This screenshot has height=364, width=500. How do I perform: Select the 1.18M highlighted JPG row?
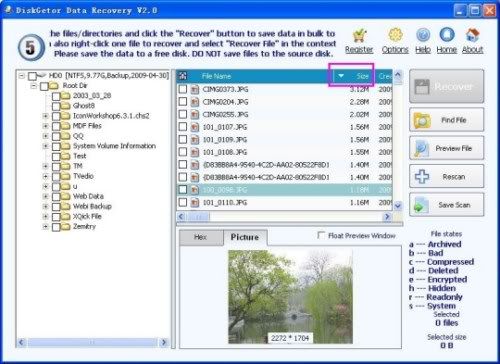tap(284, 190)
